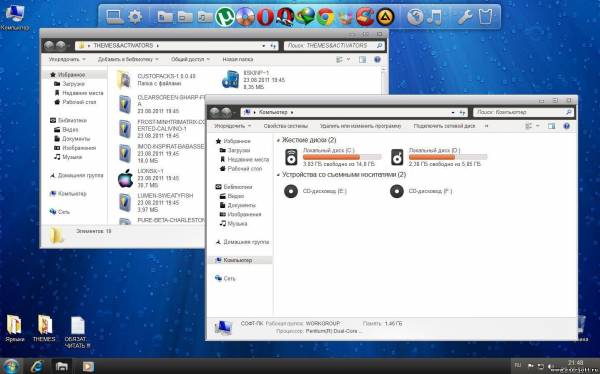600x374 pixels.
Task: Toggle preview pane in Компьютер window
Action: coord(551,126)
